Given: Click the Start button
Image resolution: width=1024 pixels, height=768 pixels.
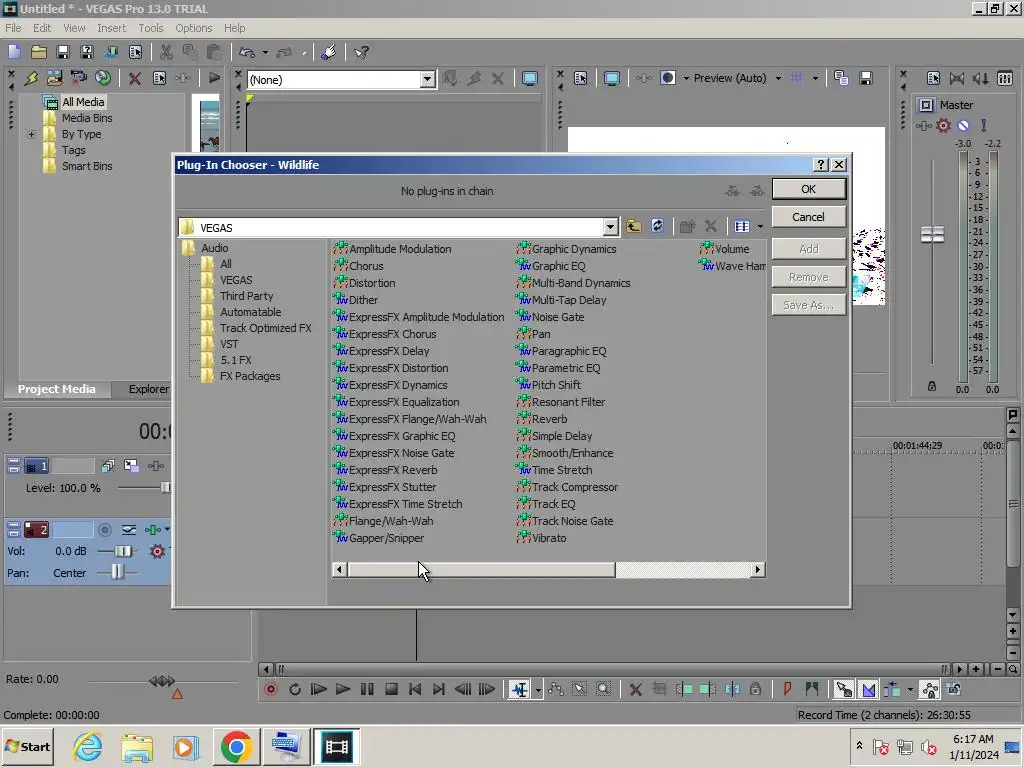Looking at the screenshot, I should click(27, 746).
